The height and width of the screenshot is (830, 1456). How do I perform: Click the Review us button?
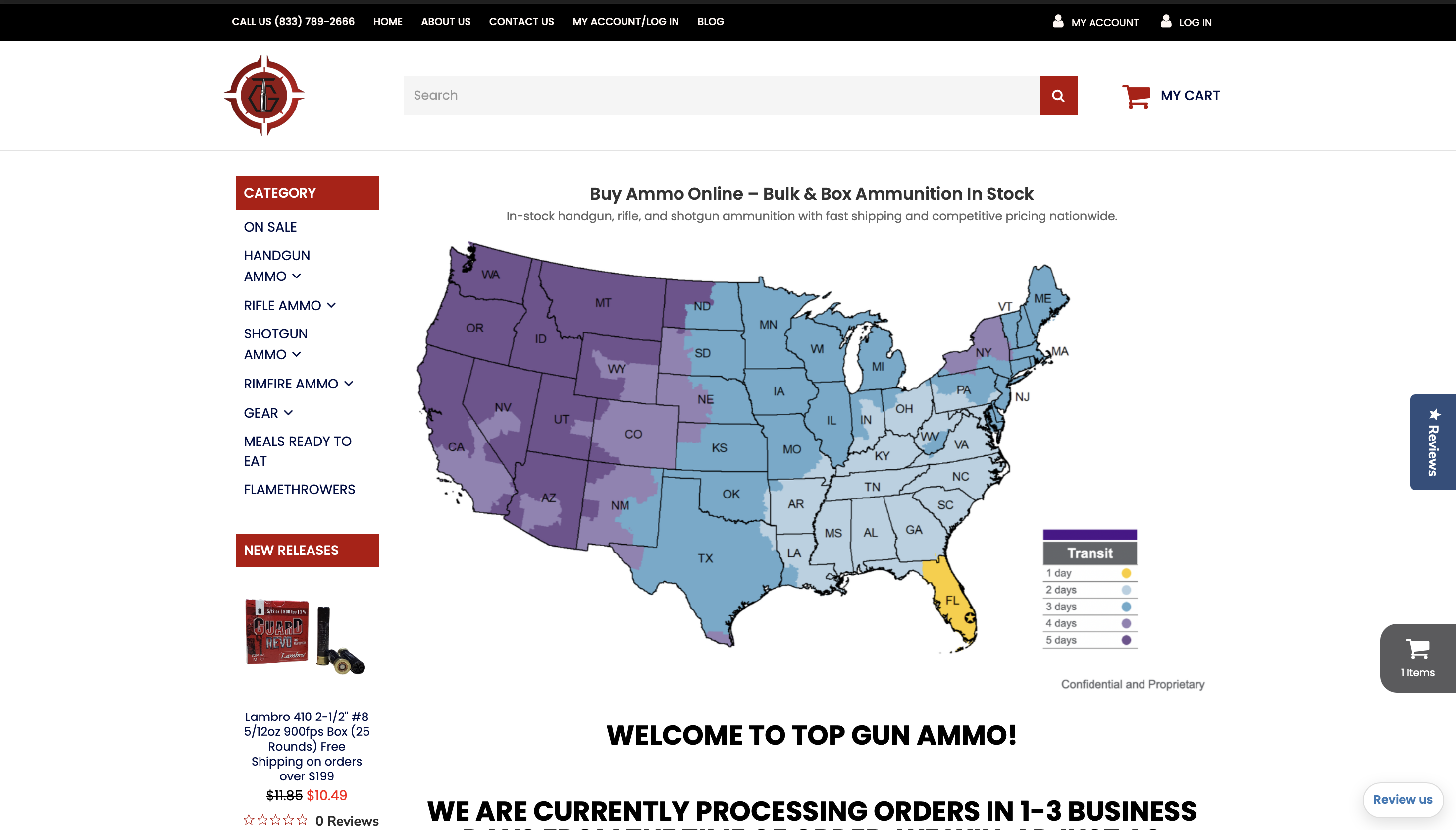point(1402,799)
